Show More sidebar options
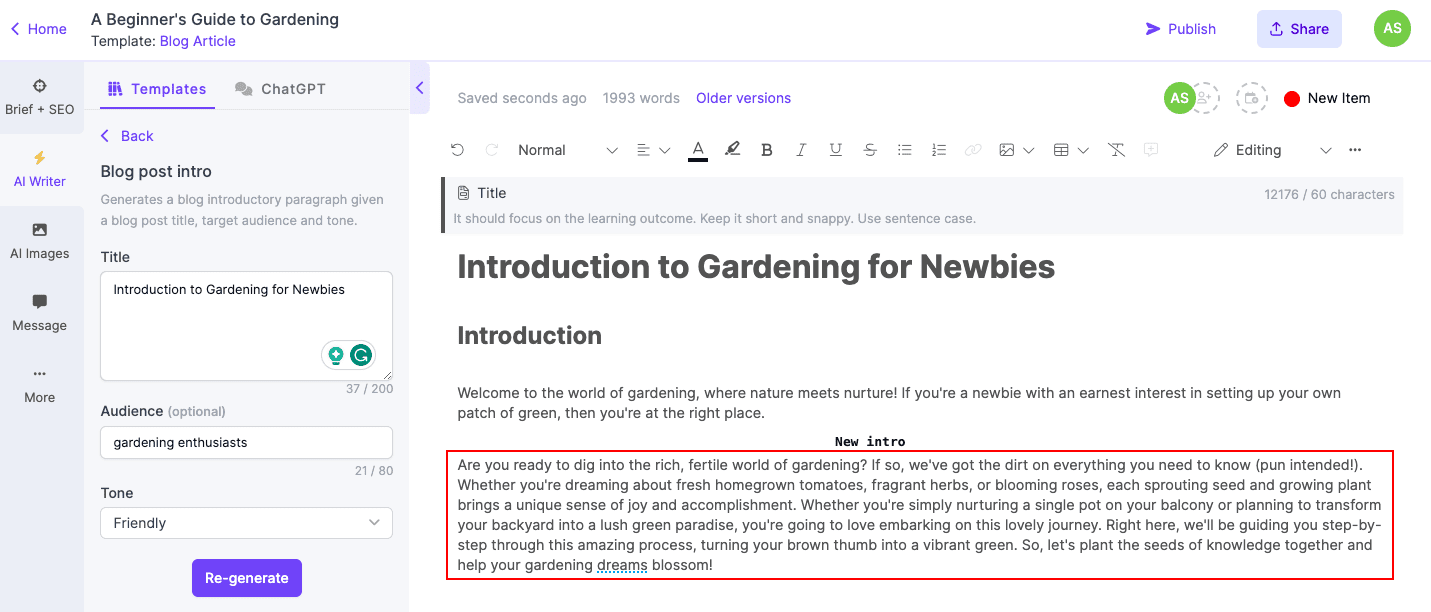Screen dimensions: 1431x612 coord(40,385)
